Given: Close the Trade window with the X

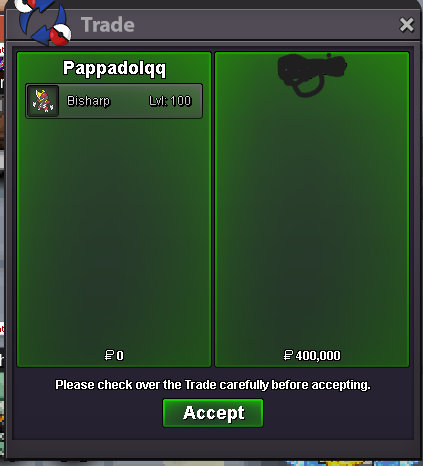Looking at the screenshot, I should [406, 25].
